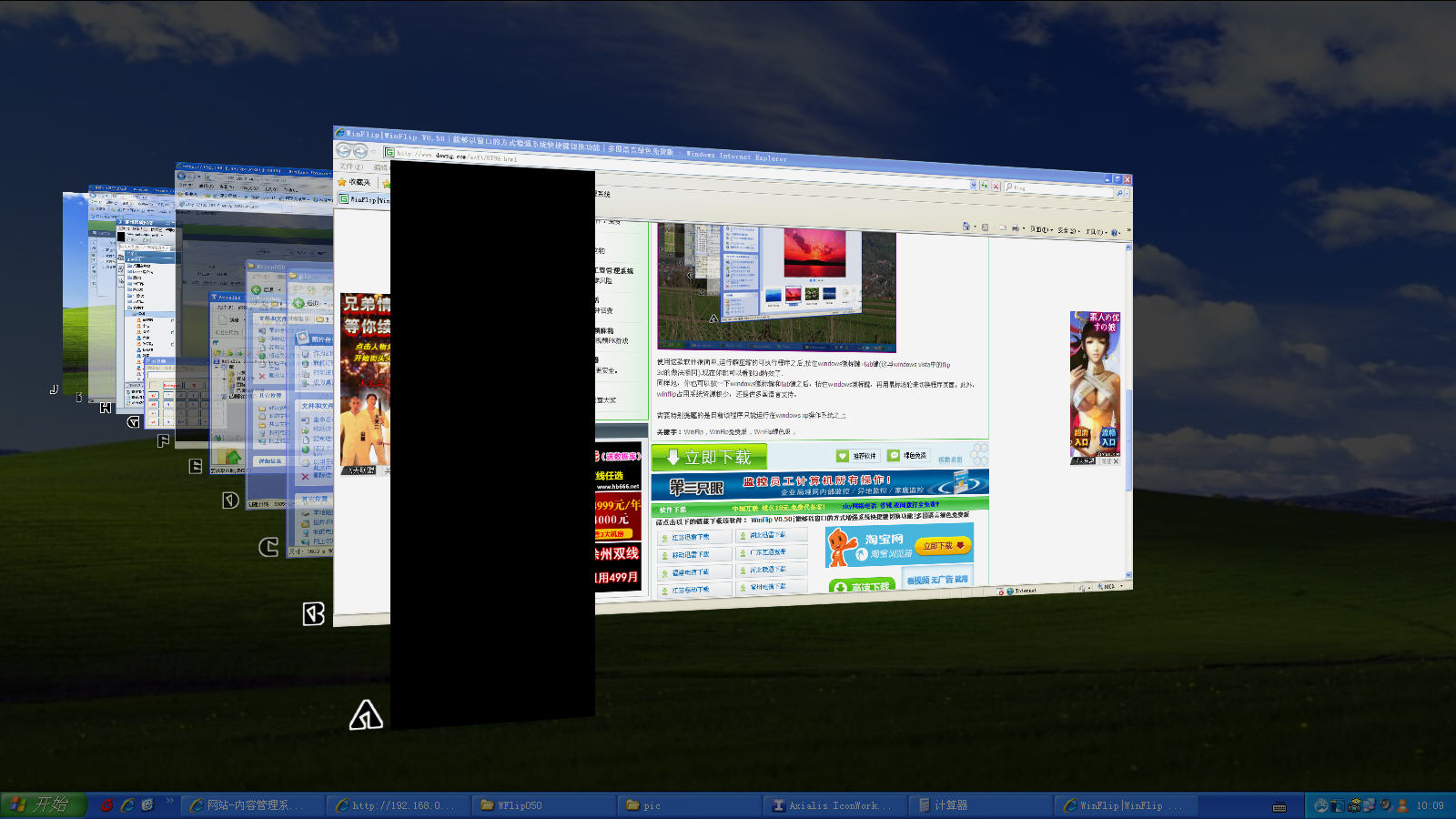Image resolution: width=1456 pixels, height=819 pixels.
Task: Open 文件 menu in IE
Action: [x=350, y=167]
